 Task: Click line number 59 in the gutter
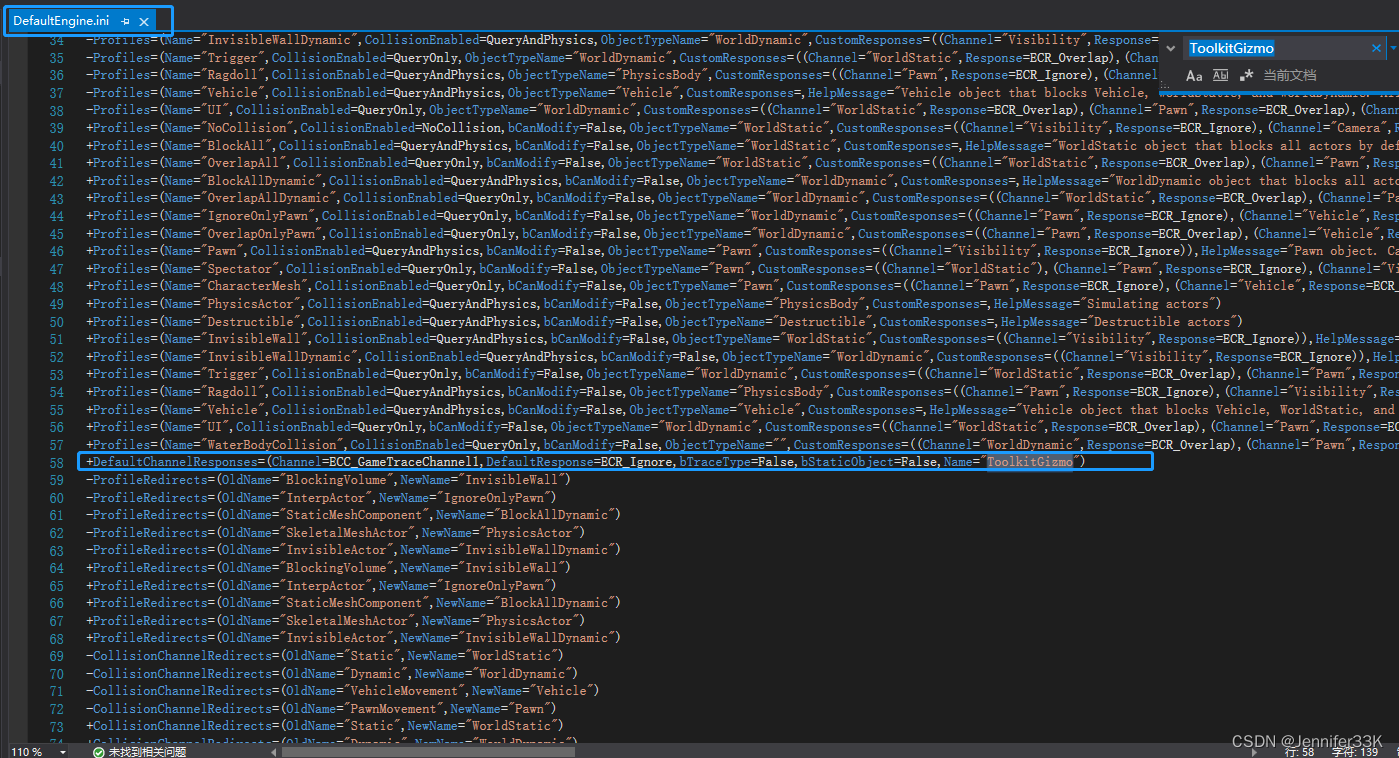pyautogui.click(x=56, y=480)
